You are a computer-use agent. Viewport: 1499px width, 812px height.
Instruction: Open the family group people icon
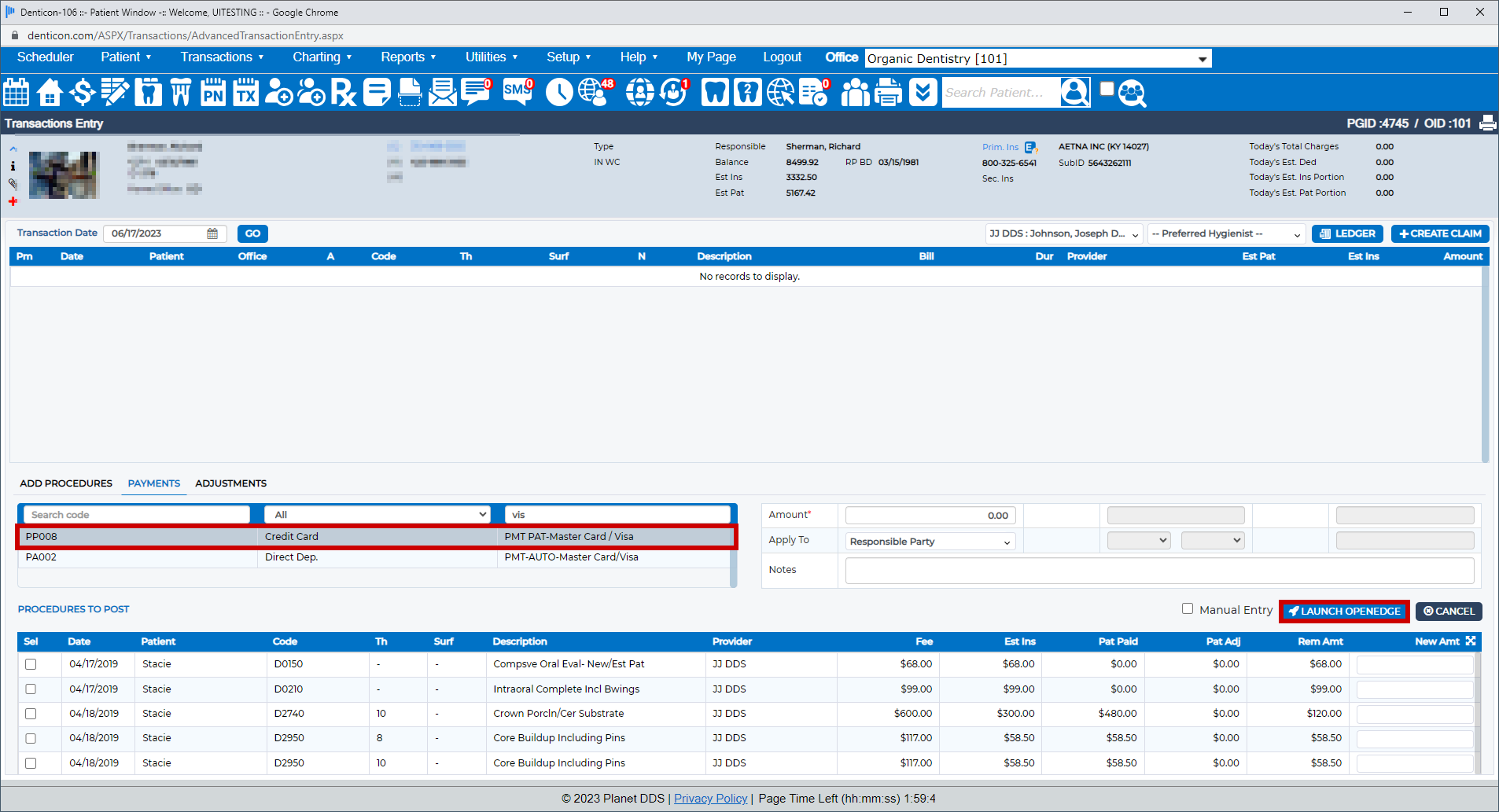pos(855,92)
